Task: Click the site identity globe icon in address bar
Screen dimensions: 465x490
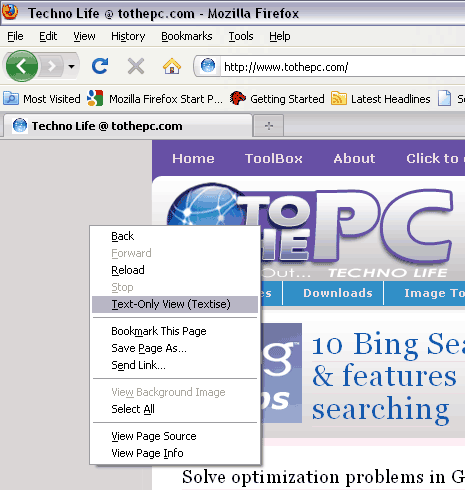Action: (x=208, y=66)
